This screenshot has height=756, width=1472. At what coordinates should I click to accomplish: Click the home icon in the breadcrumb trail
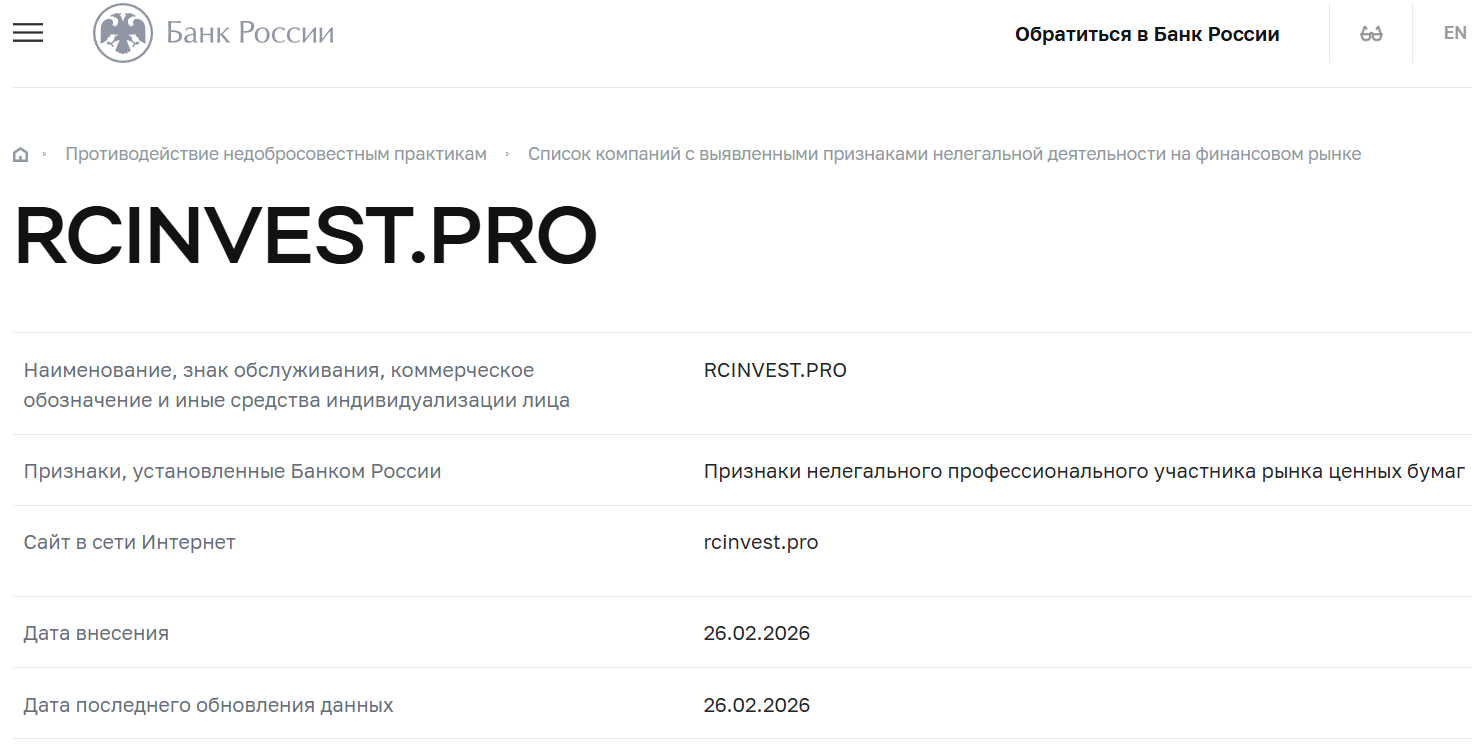tap(20, 153)
